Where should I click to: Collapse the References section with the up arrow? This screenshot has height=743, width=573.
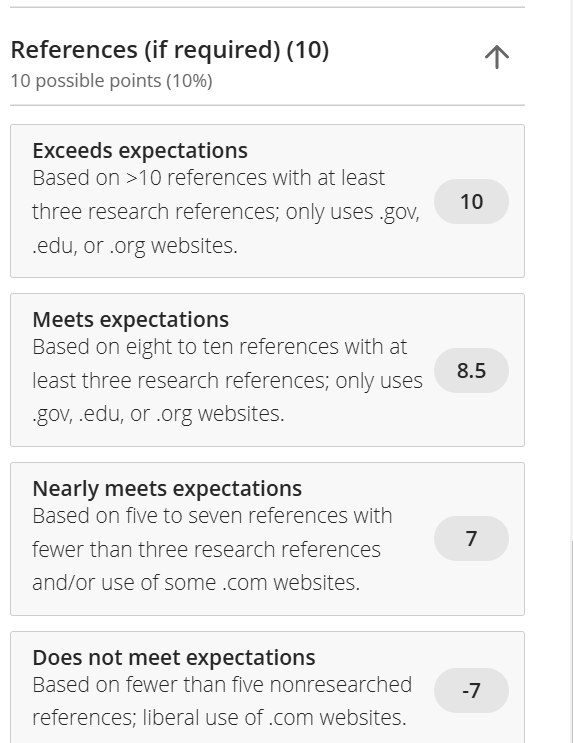[x=497, y=57]
